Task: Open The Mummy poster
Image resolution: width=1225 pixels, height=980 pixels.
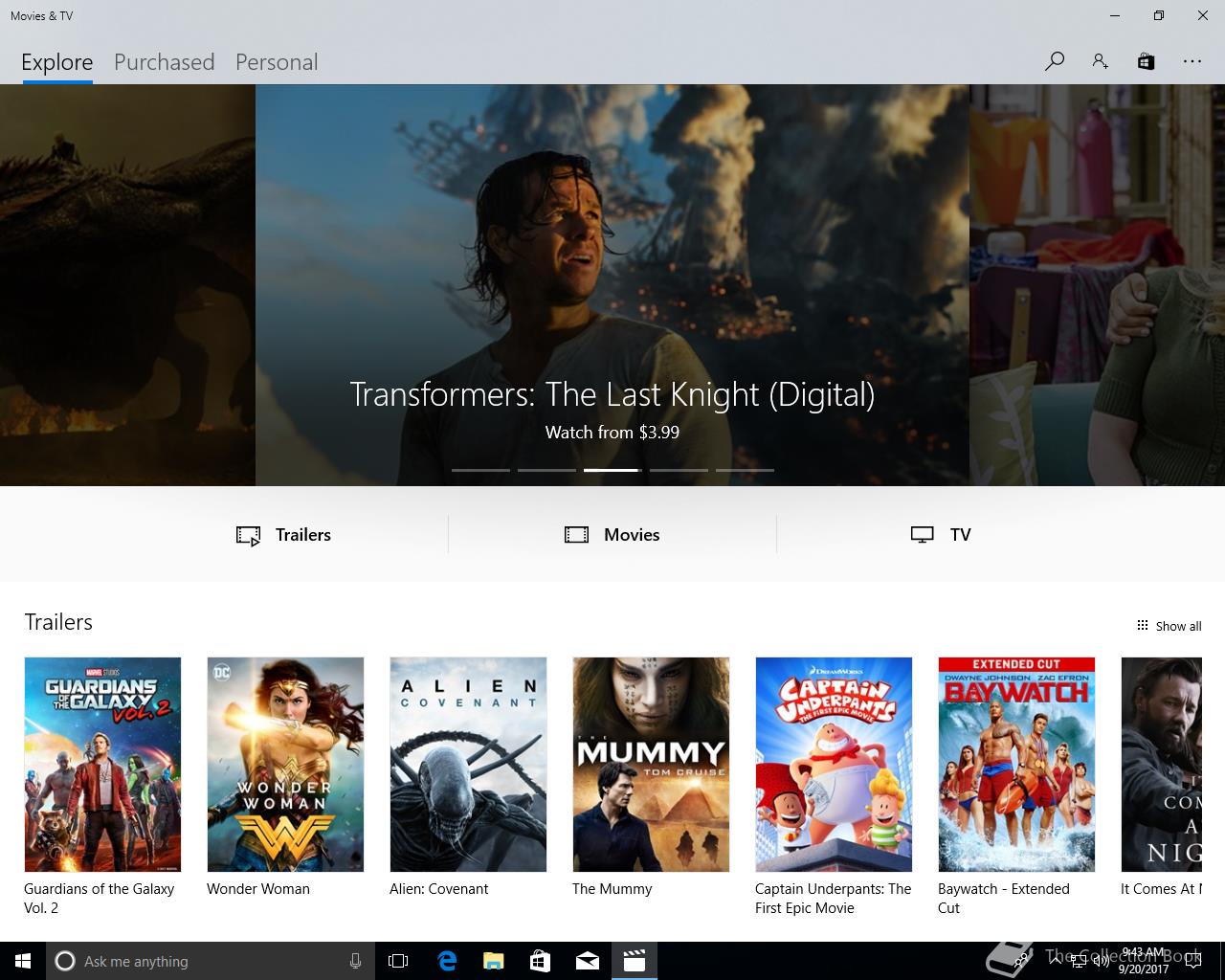Action: coord(651,765)
